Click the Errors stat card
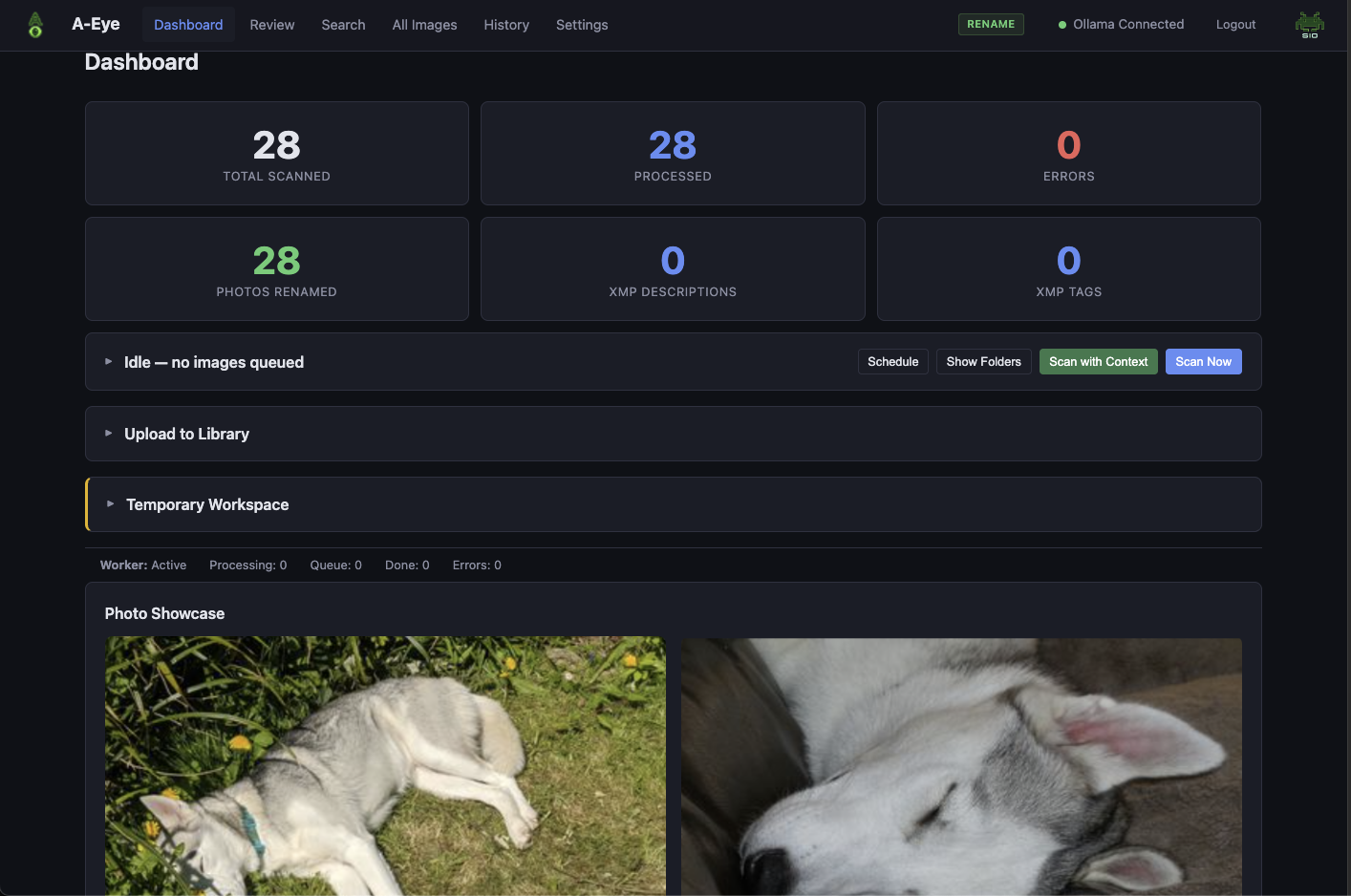This screenshot has height=896, width=1351. tap(1069, 153)
